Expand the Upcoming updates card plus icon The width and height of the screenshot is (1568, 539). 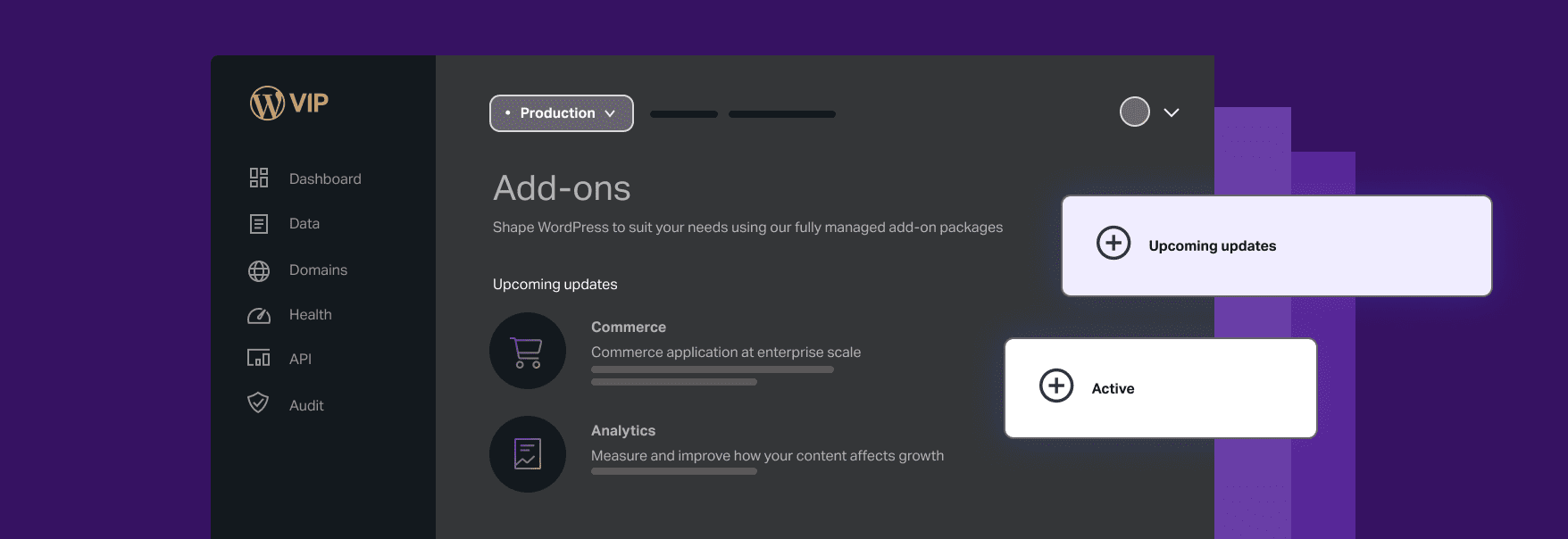(x=1113, y=243)
